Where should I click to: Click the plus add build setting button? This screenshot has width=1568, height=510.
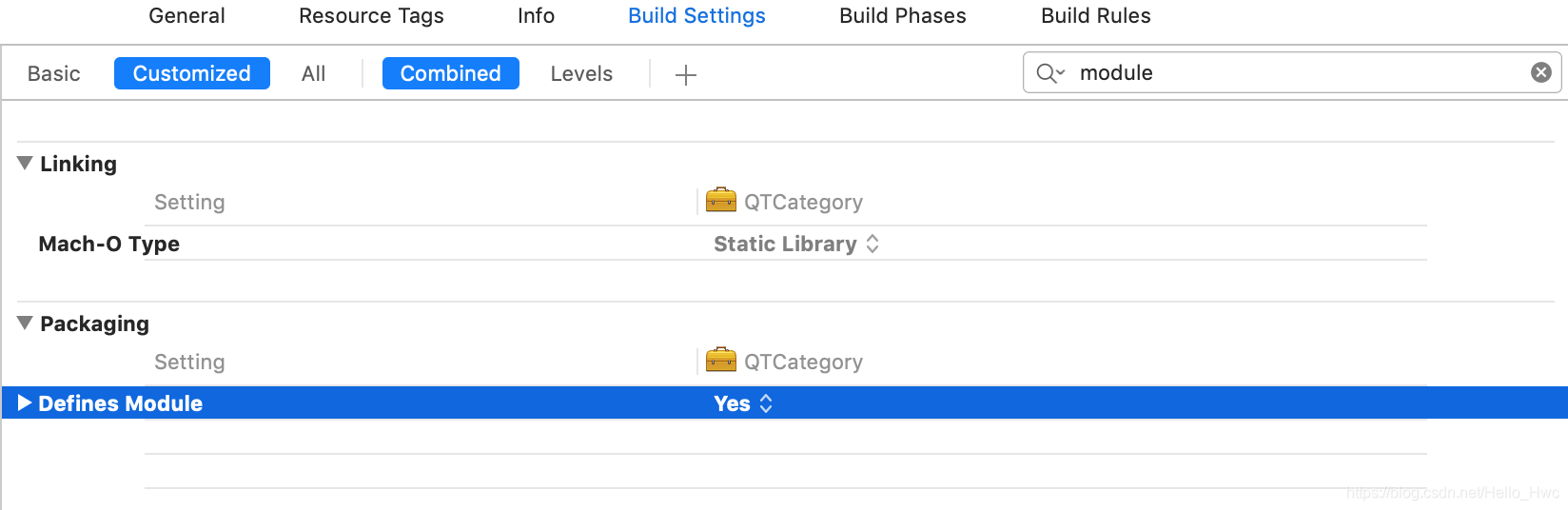point(685,74)
